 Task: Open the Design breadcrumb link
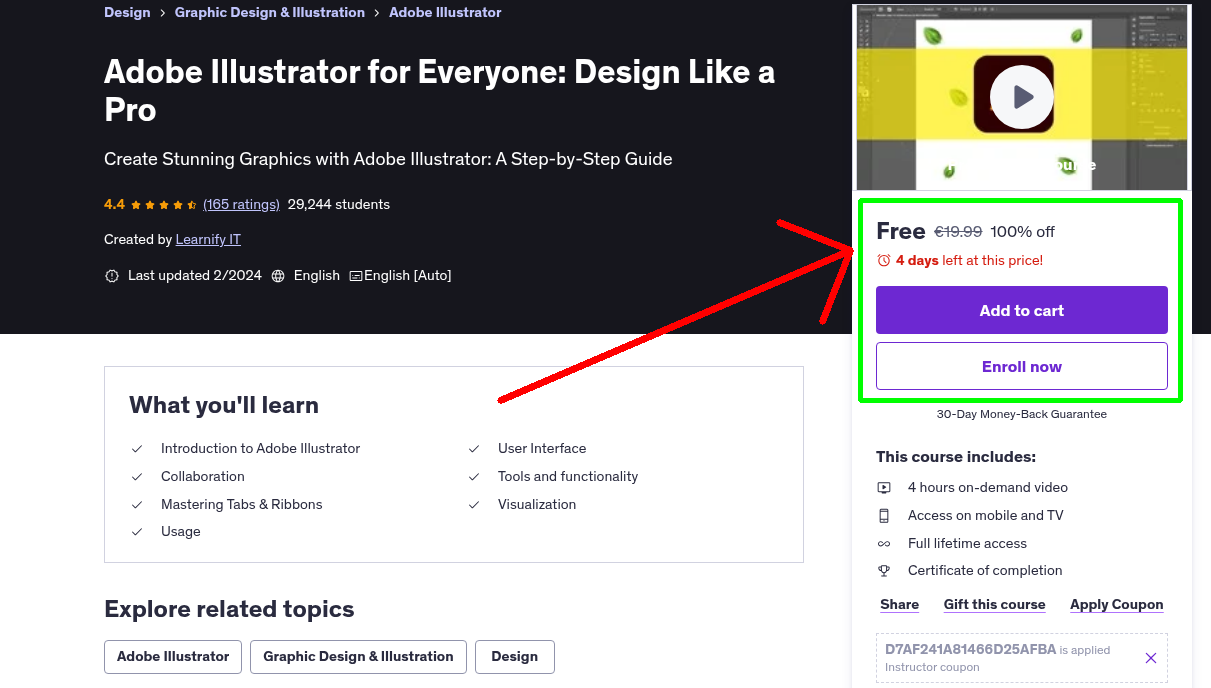point(127,13)
